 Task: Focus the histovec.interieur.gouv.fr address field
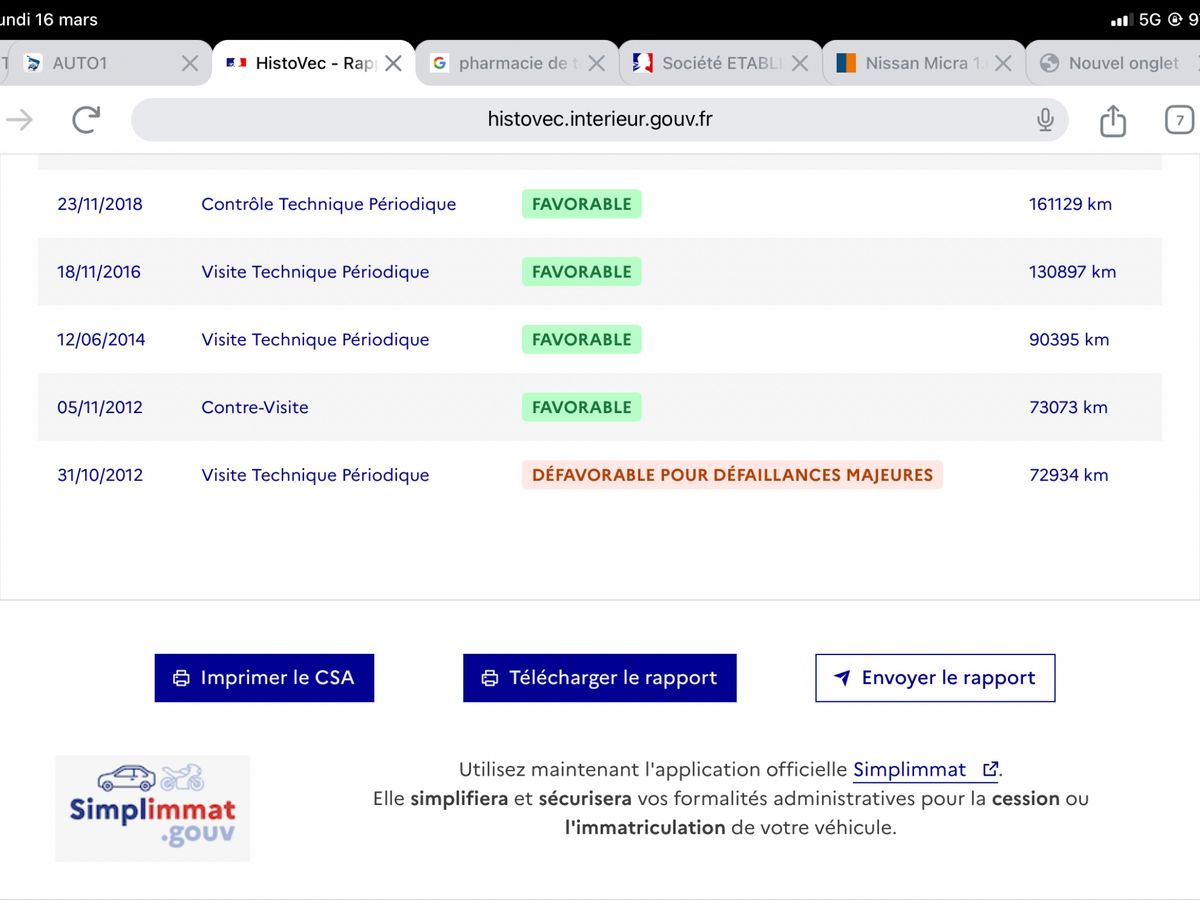600,120
